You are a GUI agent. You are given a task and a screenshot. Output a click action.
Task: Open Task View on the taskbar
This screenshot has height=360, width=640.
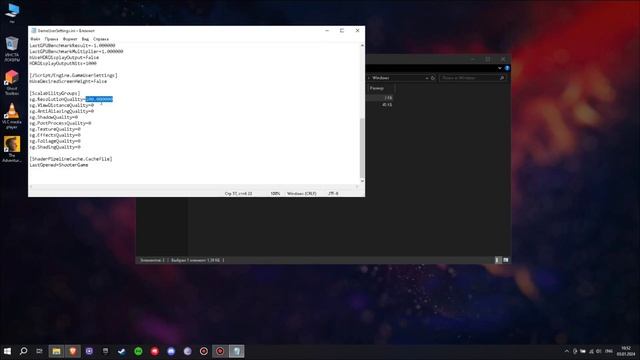pyautogui.click(x=39, y=351)
